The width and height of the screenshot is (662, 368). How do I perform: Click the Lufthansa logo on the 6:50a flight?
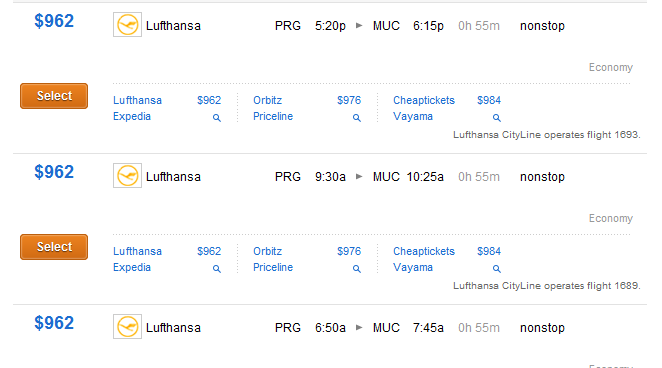(128, 327)
